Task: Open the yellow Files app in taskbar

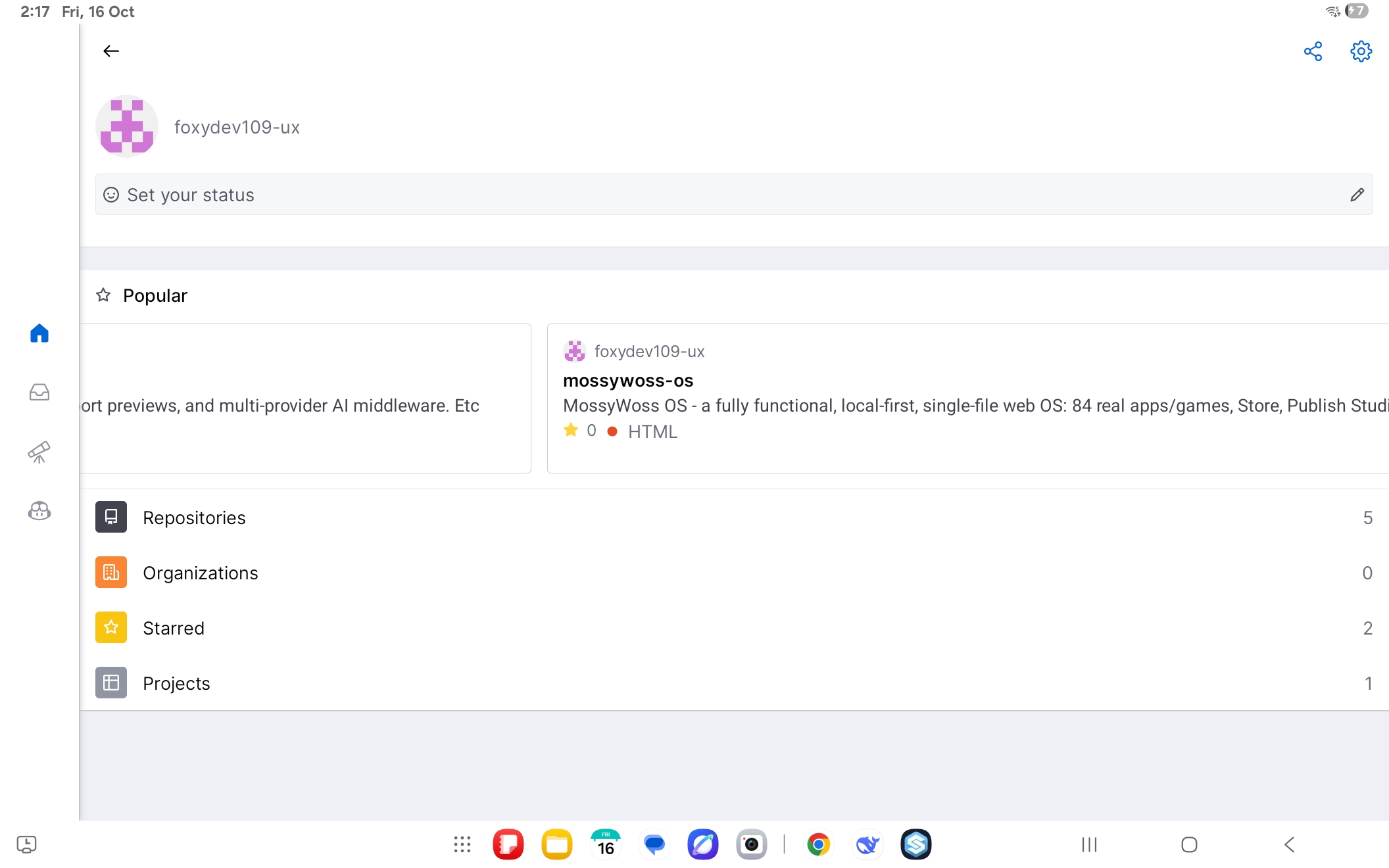Action: pos(557,844)
